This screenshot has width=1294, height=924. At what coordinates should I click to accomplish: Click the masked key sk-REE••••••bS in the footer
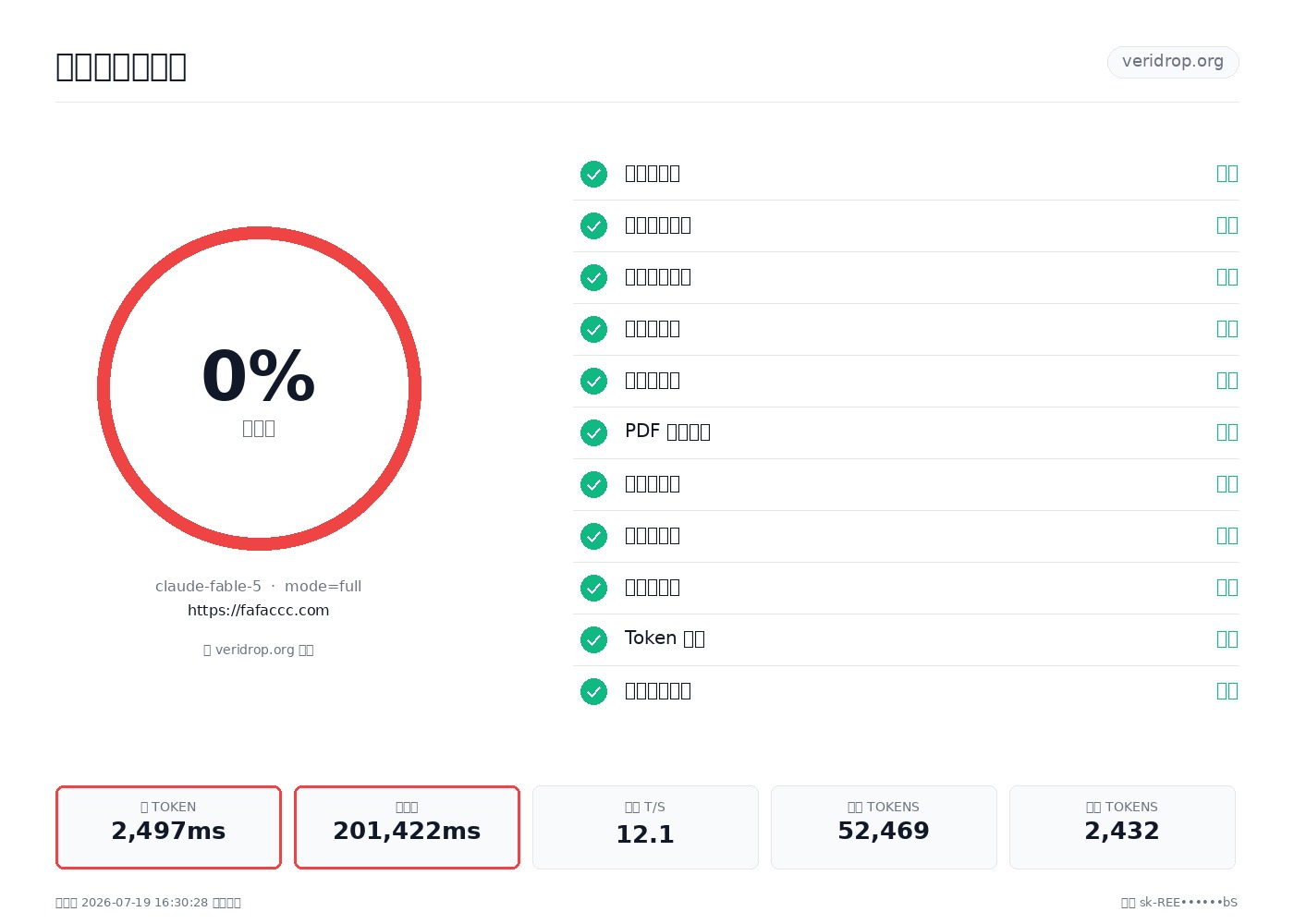pyautogui.click(x=1189, y=903)
